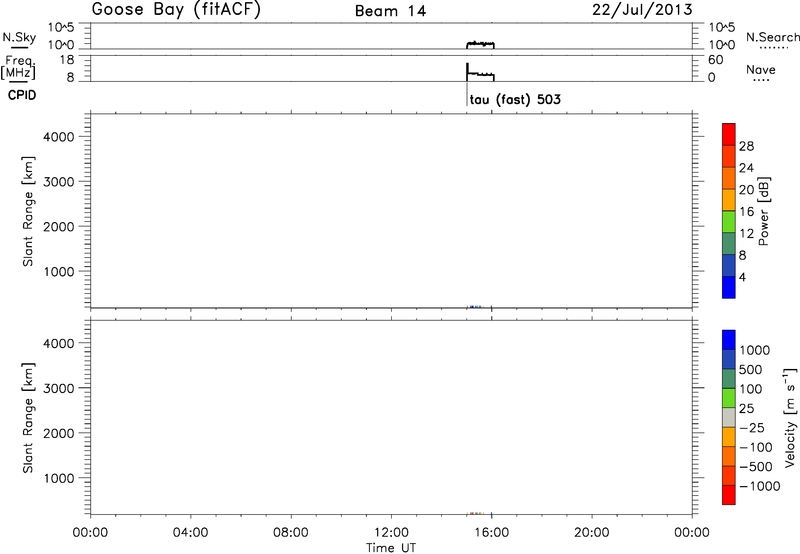Click the CPID vertical start marker line

[466, 94]
